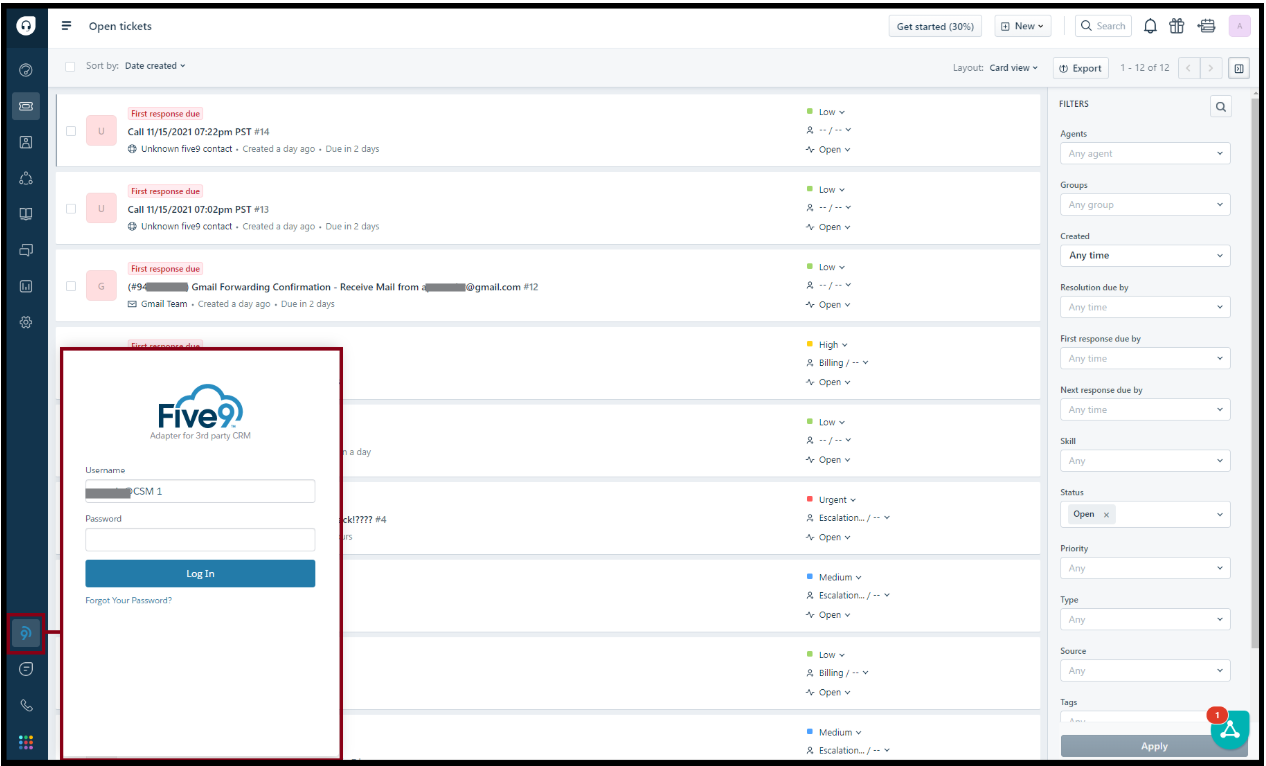Screen dimensions: 1266x766
Task: Open the chat message sidebar icon
Action: [26, 669]
